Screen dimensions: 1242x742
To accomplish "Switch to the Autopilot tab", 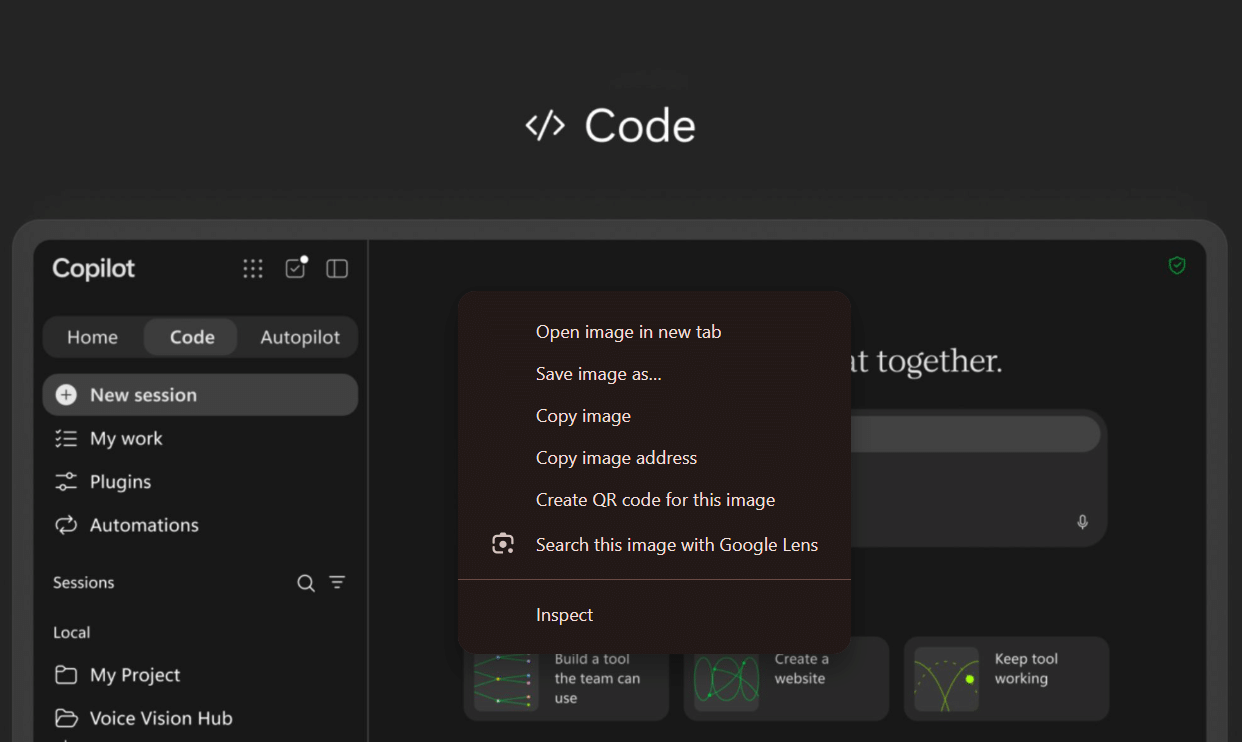I will pyautogui.click(x=300, y=337).
